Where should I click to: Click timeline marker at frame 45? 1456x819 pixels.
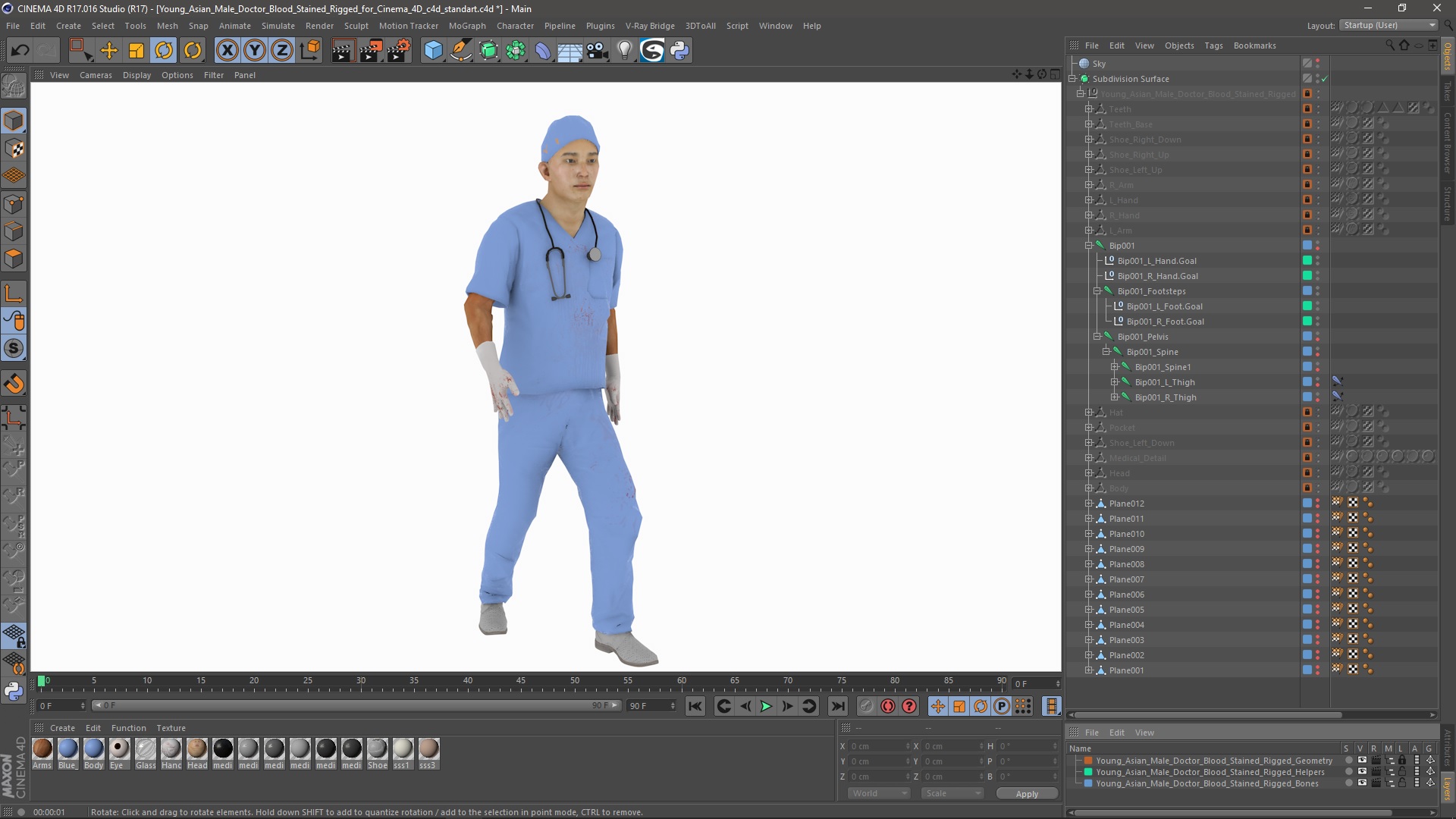521,682
